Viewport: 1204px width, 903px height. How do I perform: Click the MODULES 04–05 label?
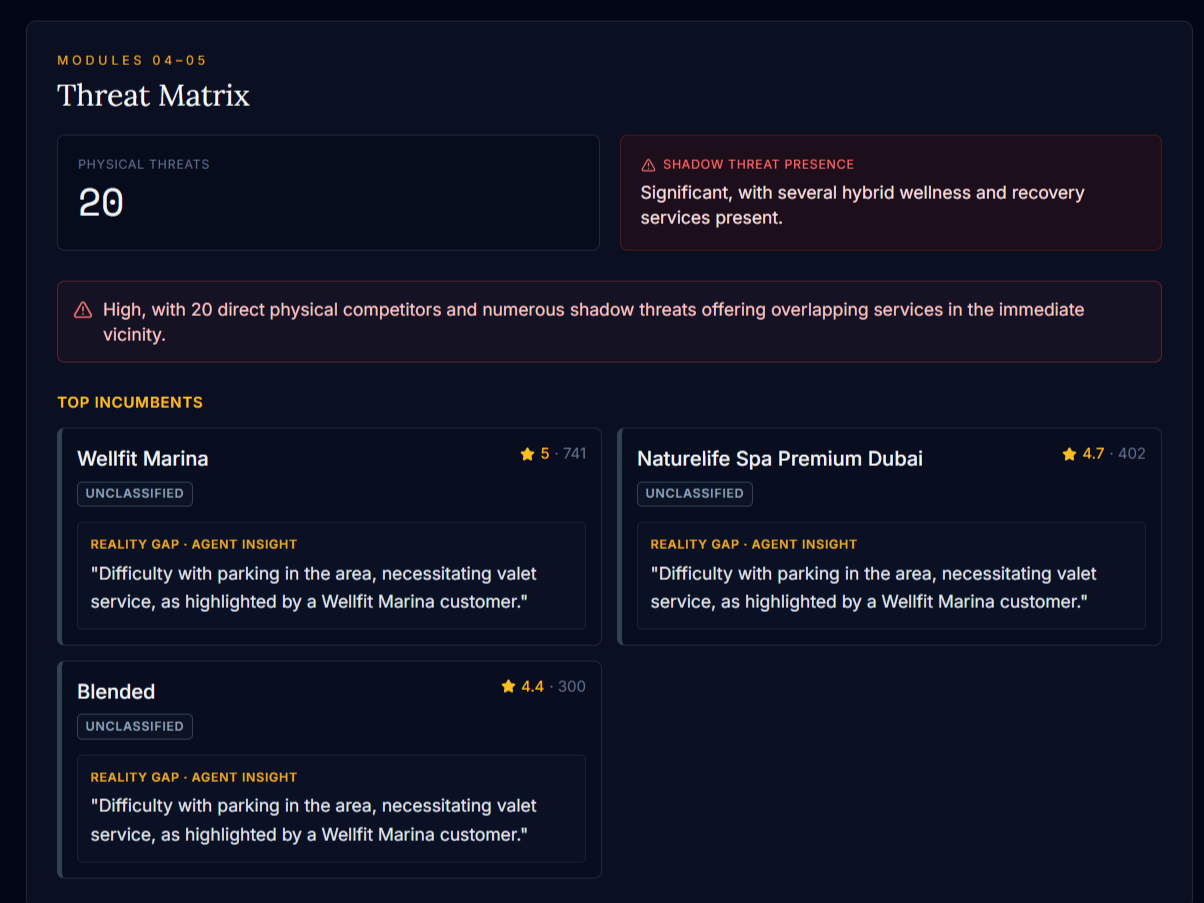pos(132,61)
